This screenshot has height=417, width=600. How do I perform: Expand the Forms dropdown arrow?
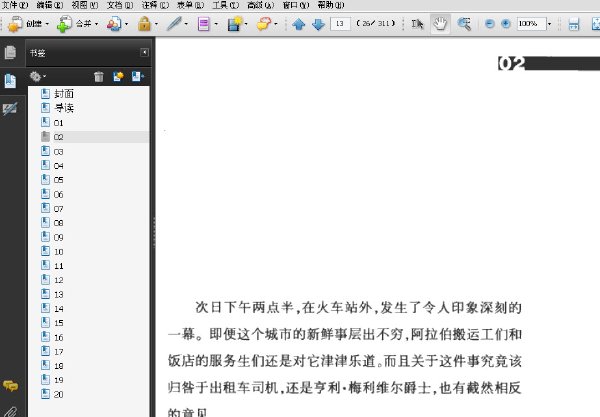[216, 24]
